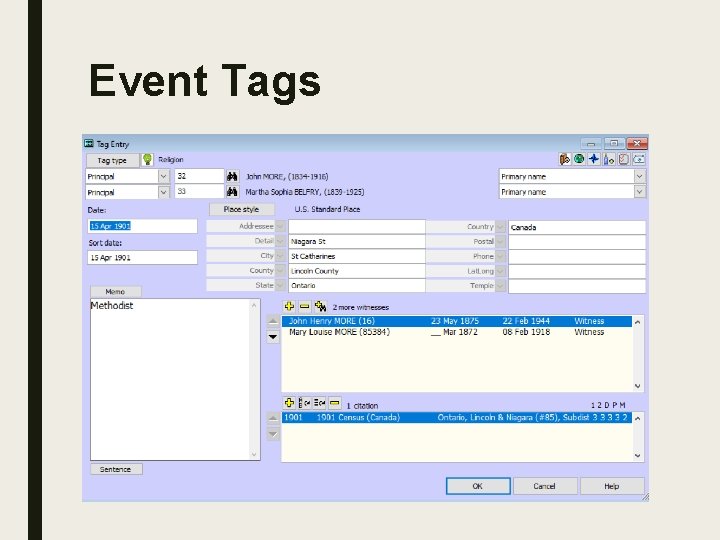This screenshot has height=540, width=720.
Task: Open the Country label dropdown arrow
Action: click(500, 227)
